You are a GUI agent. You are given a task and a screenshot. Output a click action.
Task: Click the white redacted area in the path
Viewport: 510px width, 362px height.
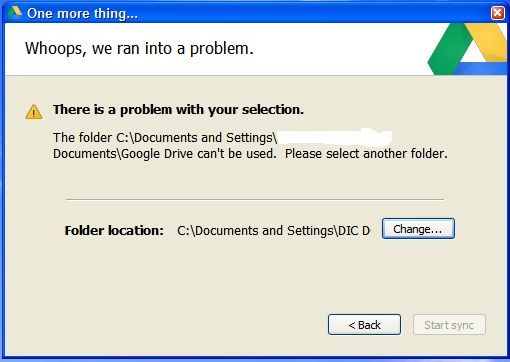point(334,137)
